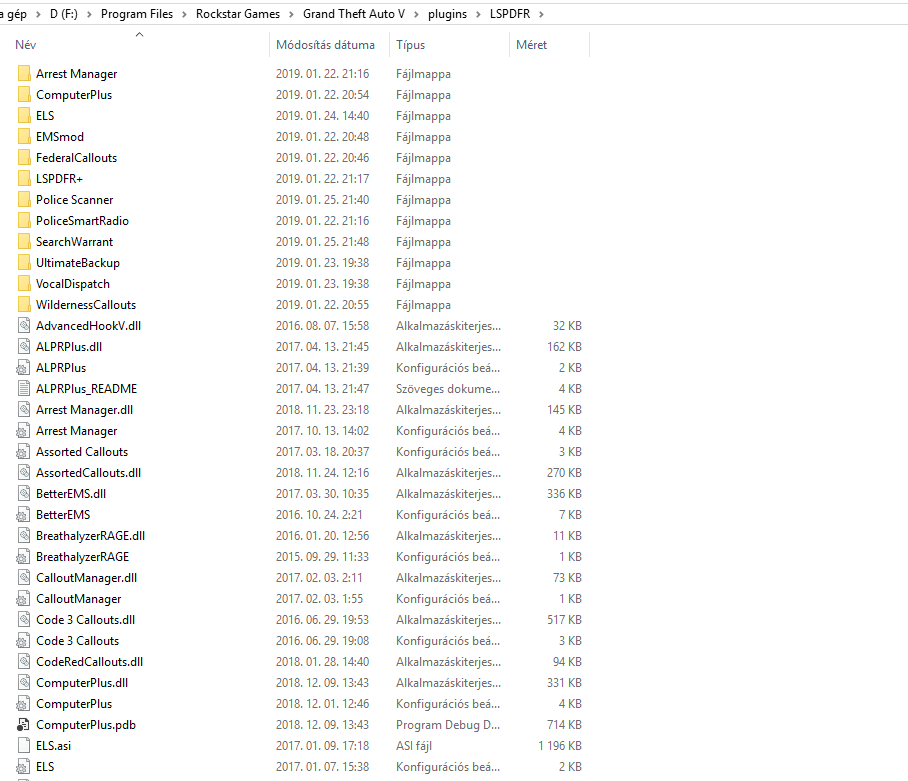Viewport: 908px width, 781px height.
Task: Click the ALPRPlus configuration file icon
Action: 23,368
